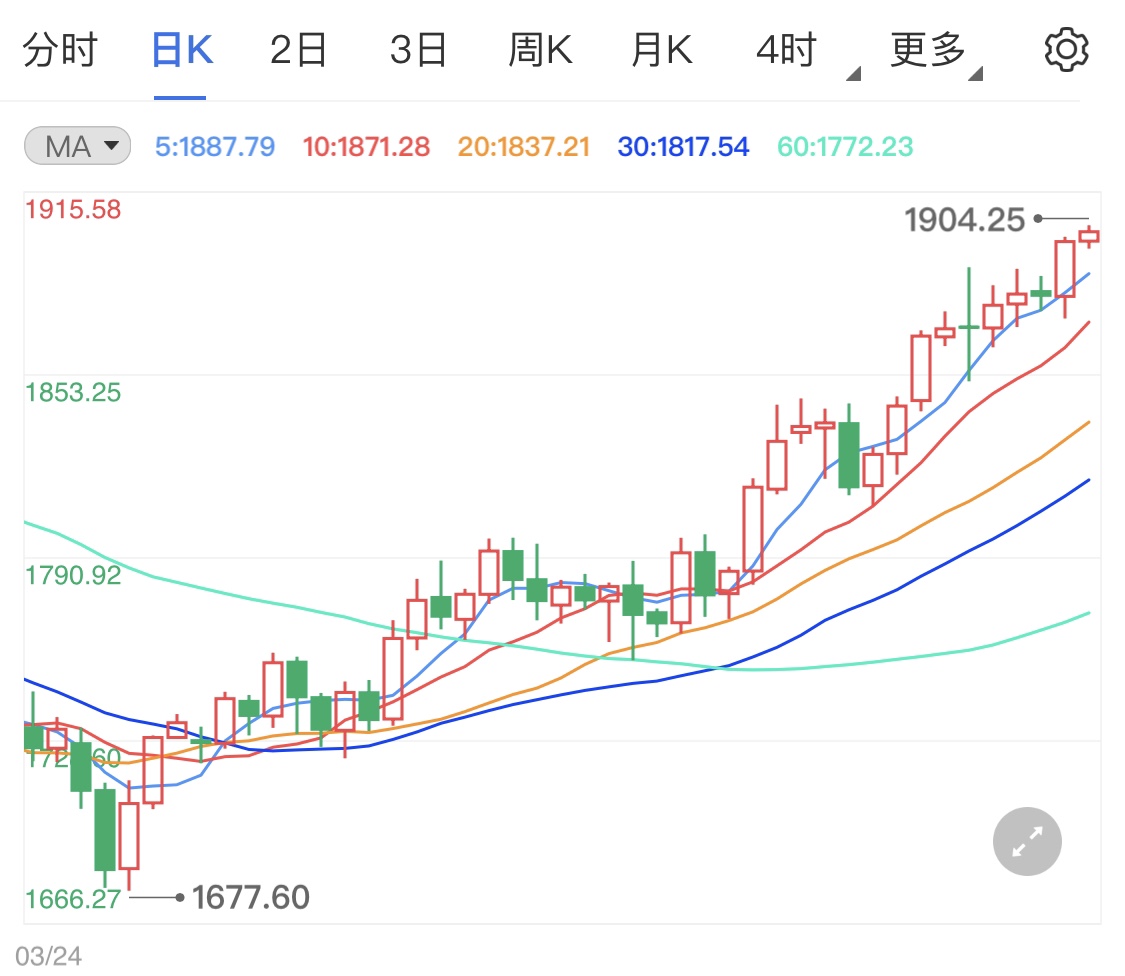
Task: Click the axis label 1915.58
Action: pyautogui.click(x=73, y=210)
